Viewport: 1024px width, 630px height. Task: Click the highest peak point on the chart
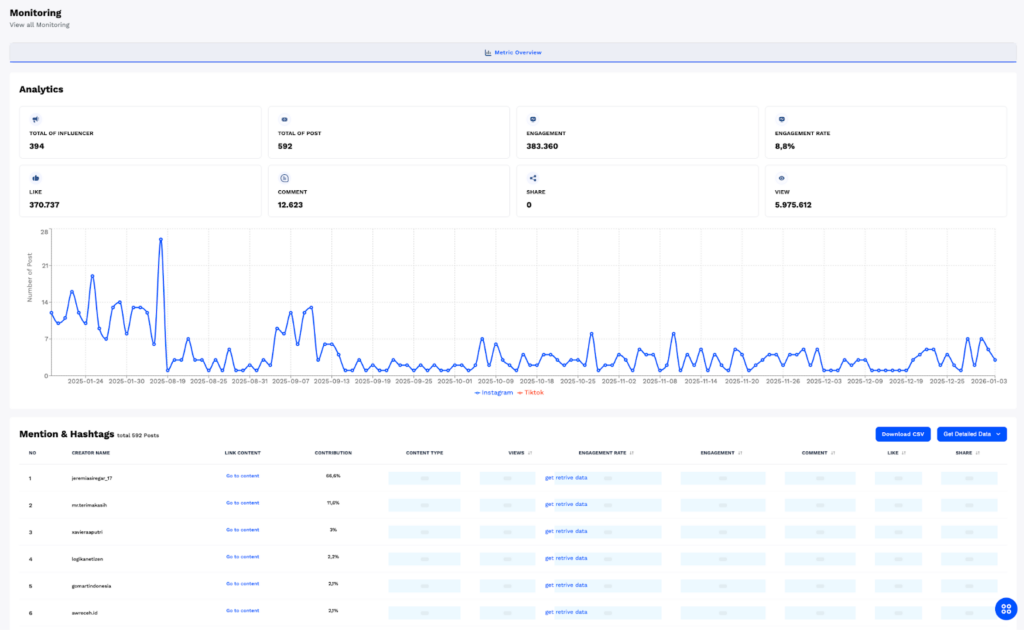(x=160, y=240)
